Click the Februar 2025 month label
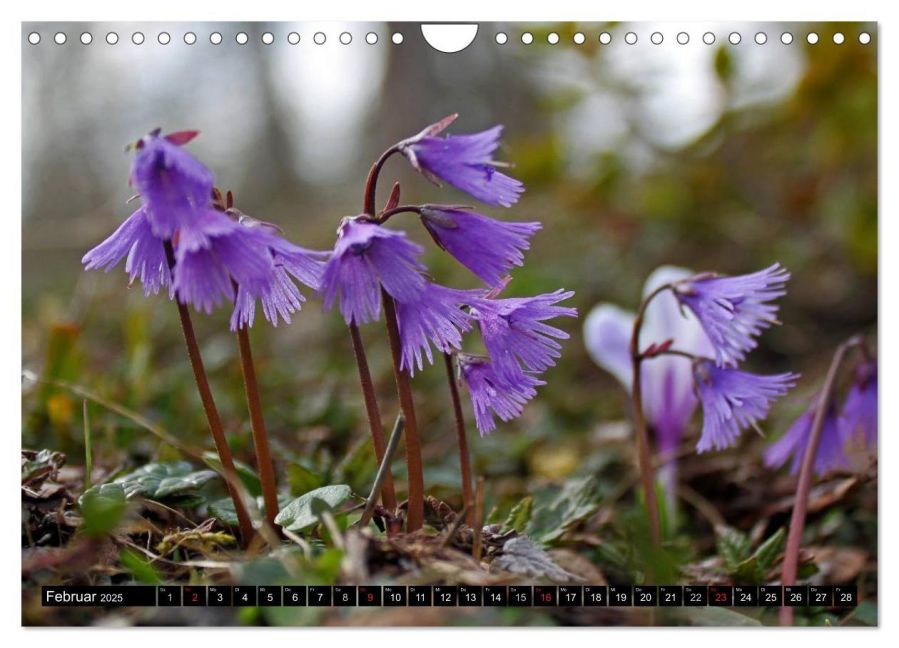 84,597
